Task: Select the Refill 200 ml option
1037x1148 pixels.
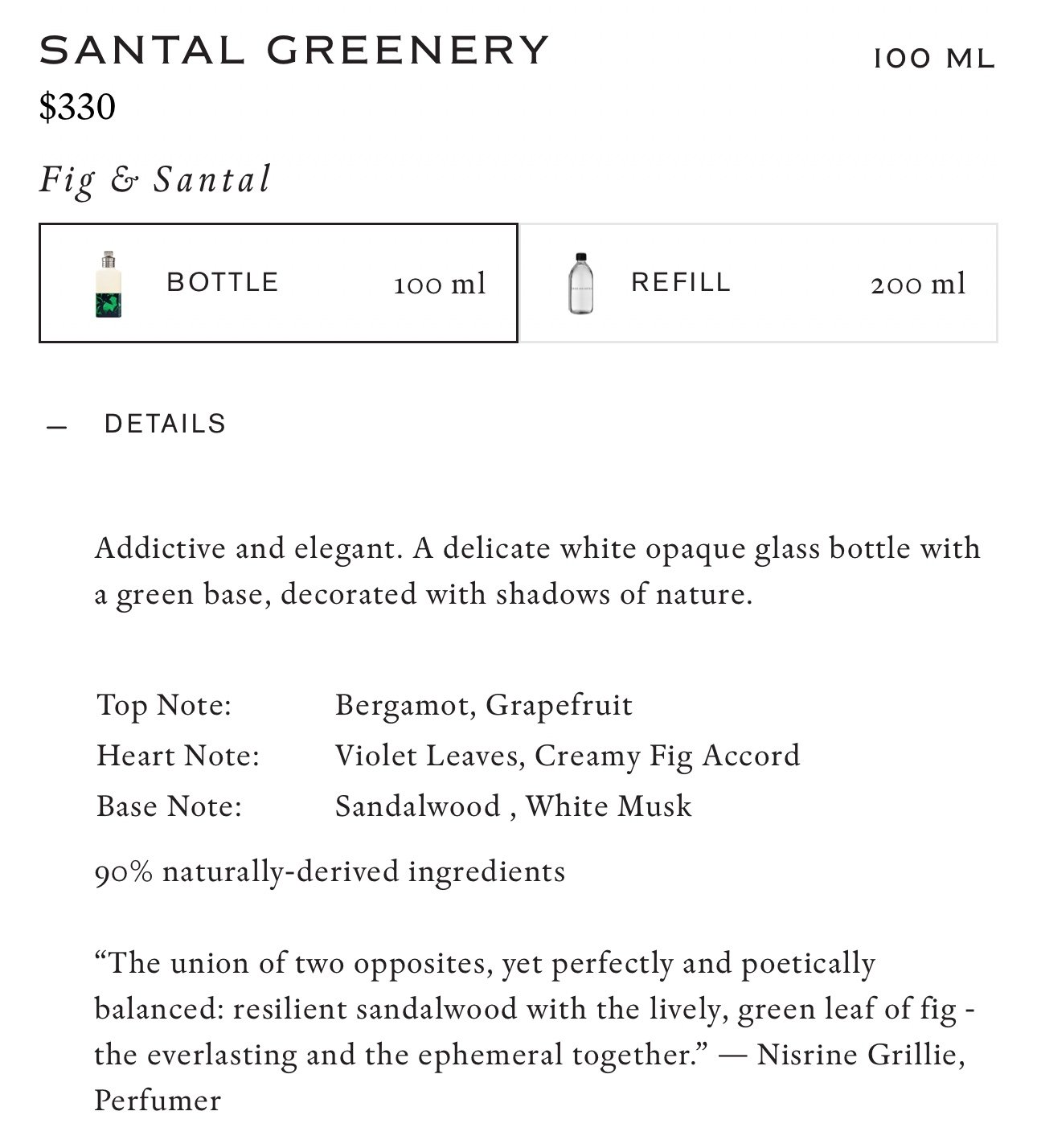Action: pos(759,283)
